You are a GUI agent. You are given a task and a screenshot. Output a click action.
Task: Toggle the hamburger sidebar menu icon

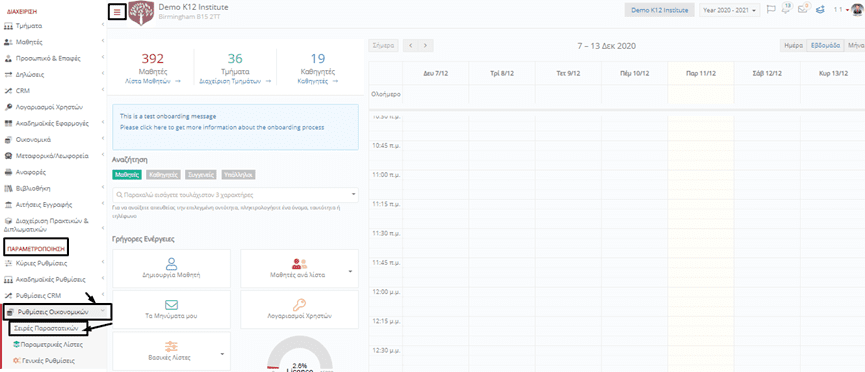tap(117, 12)
